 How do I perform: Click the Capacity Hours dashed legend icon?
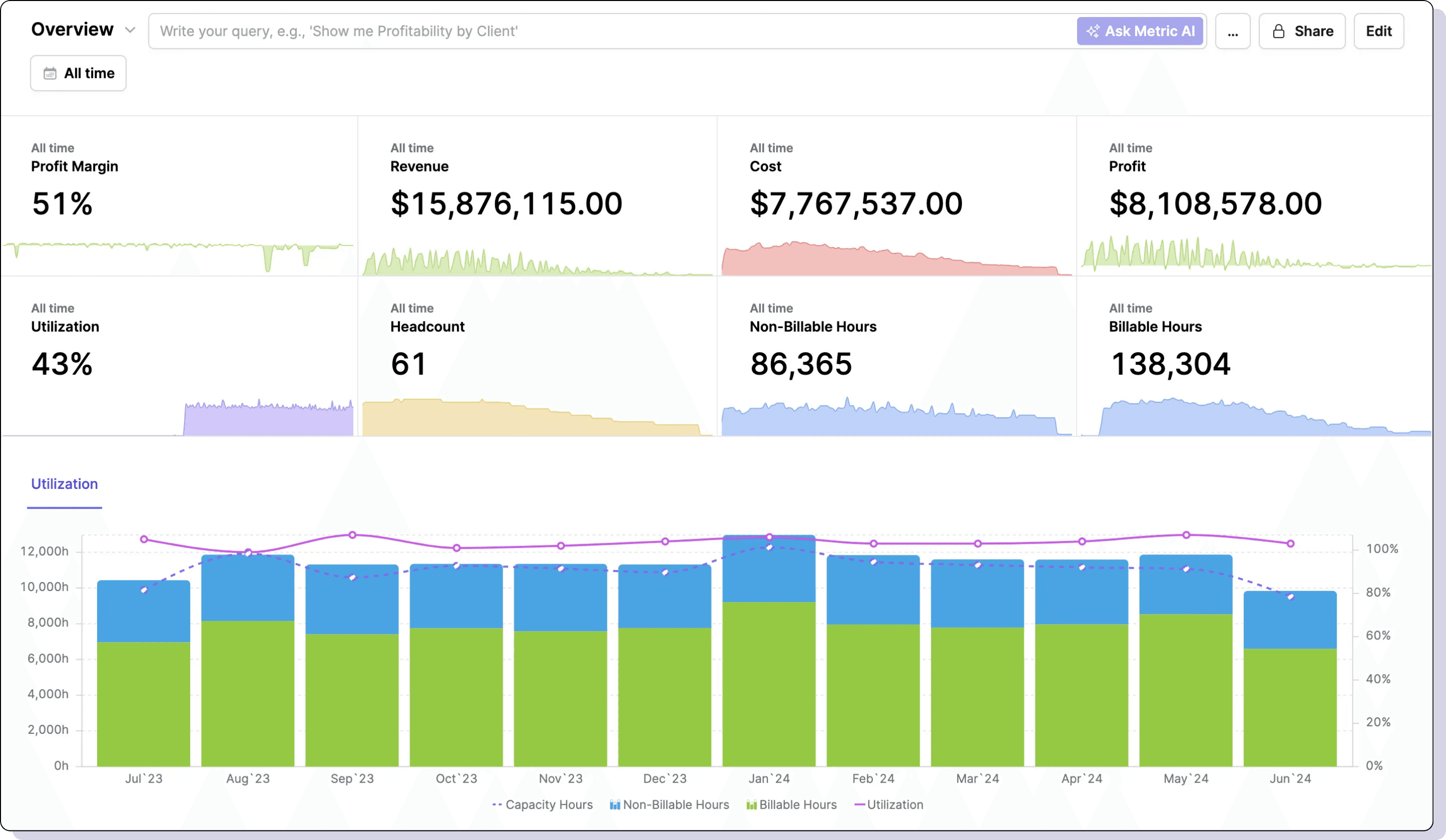click(x=498, y=805)
